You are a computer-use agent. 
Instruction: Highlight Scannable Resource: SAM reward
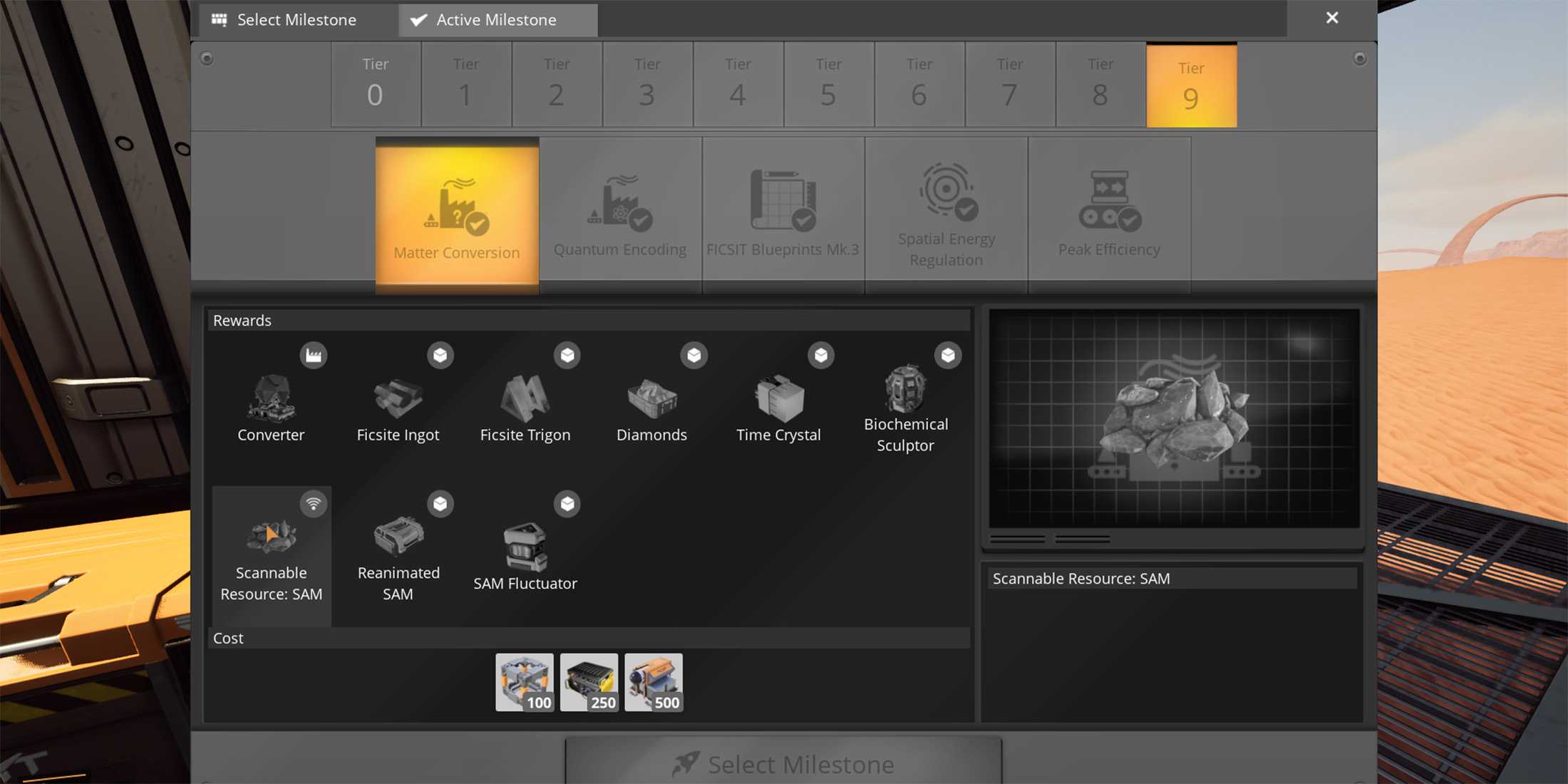click(x=272, y=556)
